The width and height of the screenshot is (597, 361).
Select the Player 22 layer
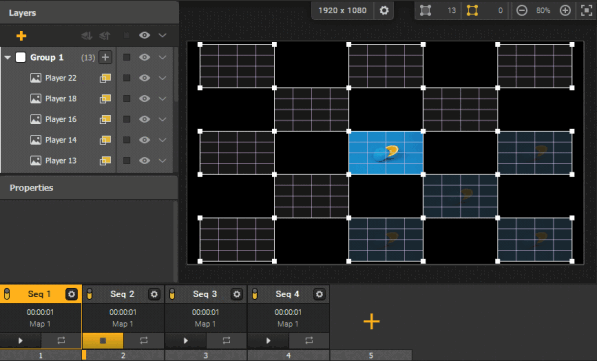[x=61, y=78]
